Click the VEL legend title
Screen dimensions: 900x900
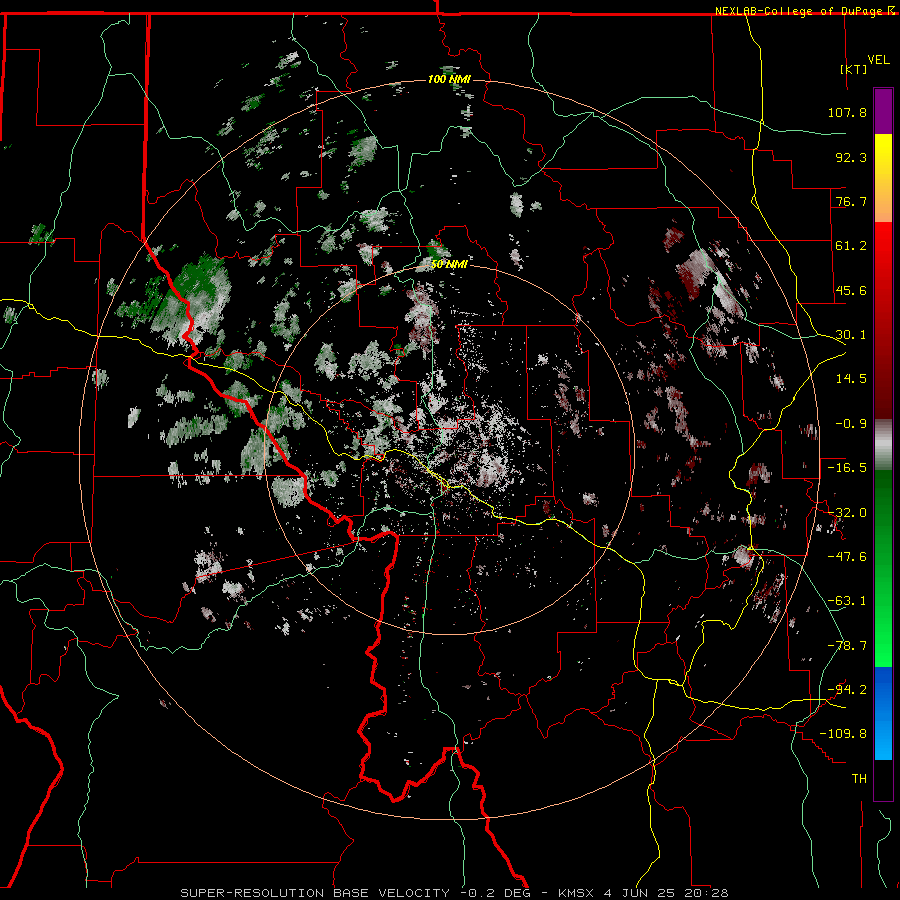pyautogui.click(x=878, y=60)
